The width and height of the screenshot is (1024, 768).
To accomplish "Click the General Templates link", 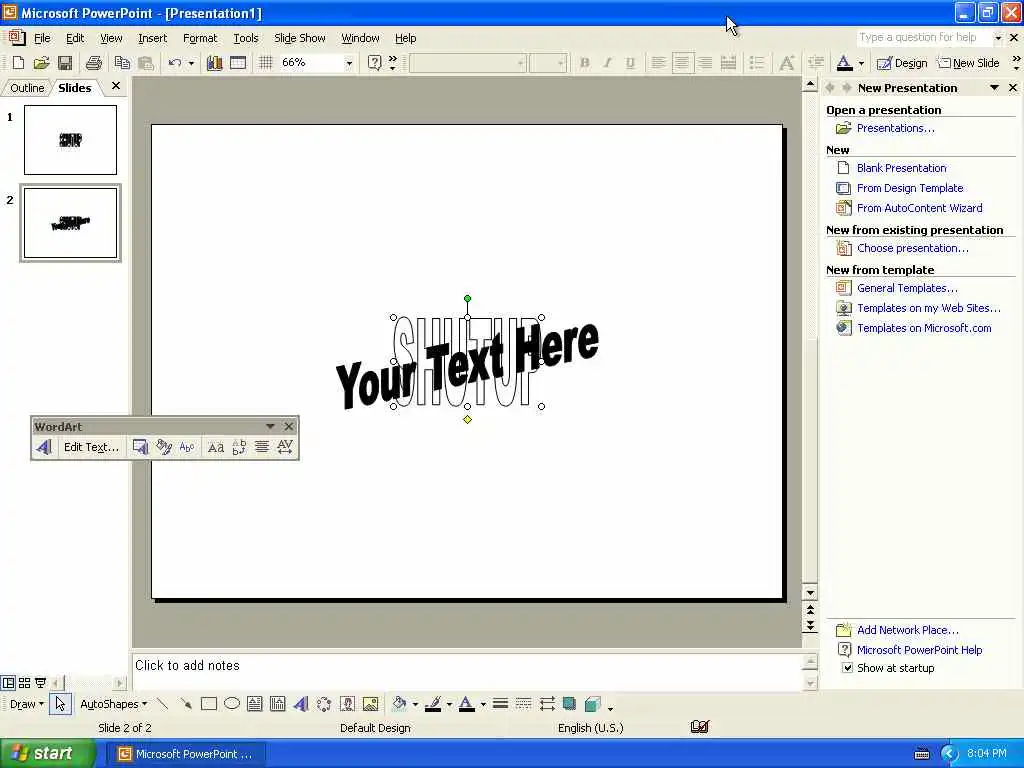I will point(907,288).
